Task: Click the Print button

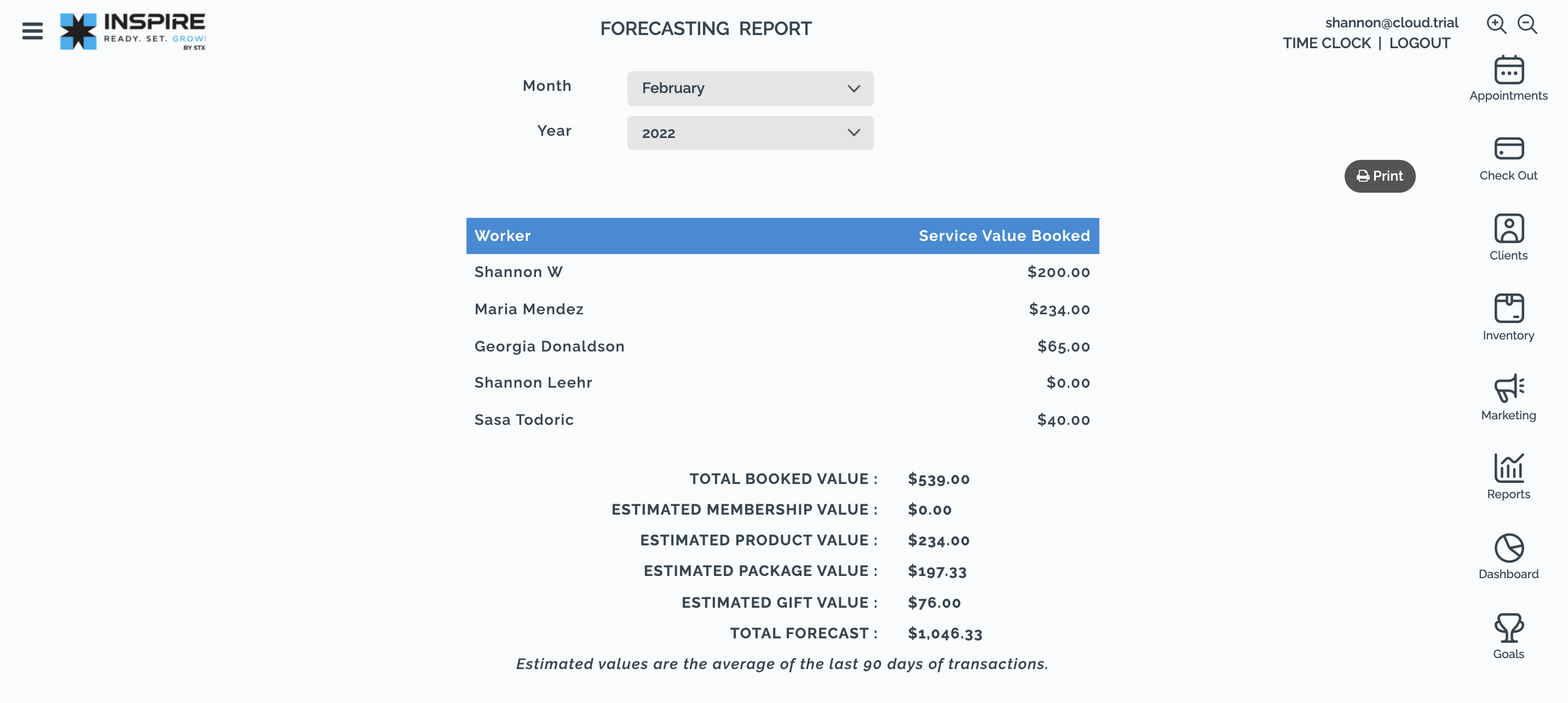Action: point(1379,176)
